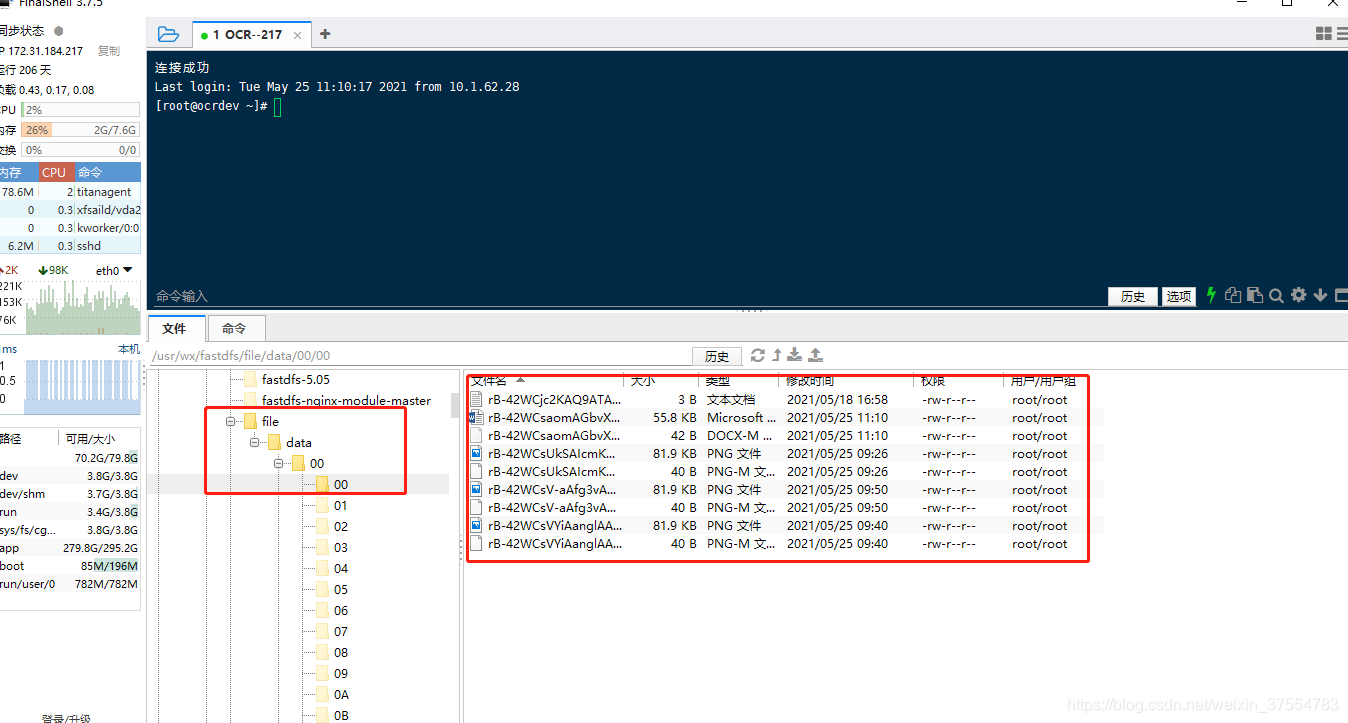
Task: Select the 81.9 KB PNG file dated 09:50
Action: pyautogui.click(x=785, y=490)
